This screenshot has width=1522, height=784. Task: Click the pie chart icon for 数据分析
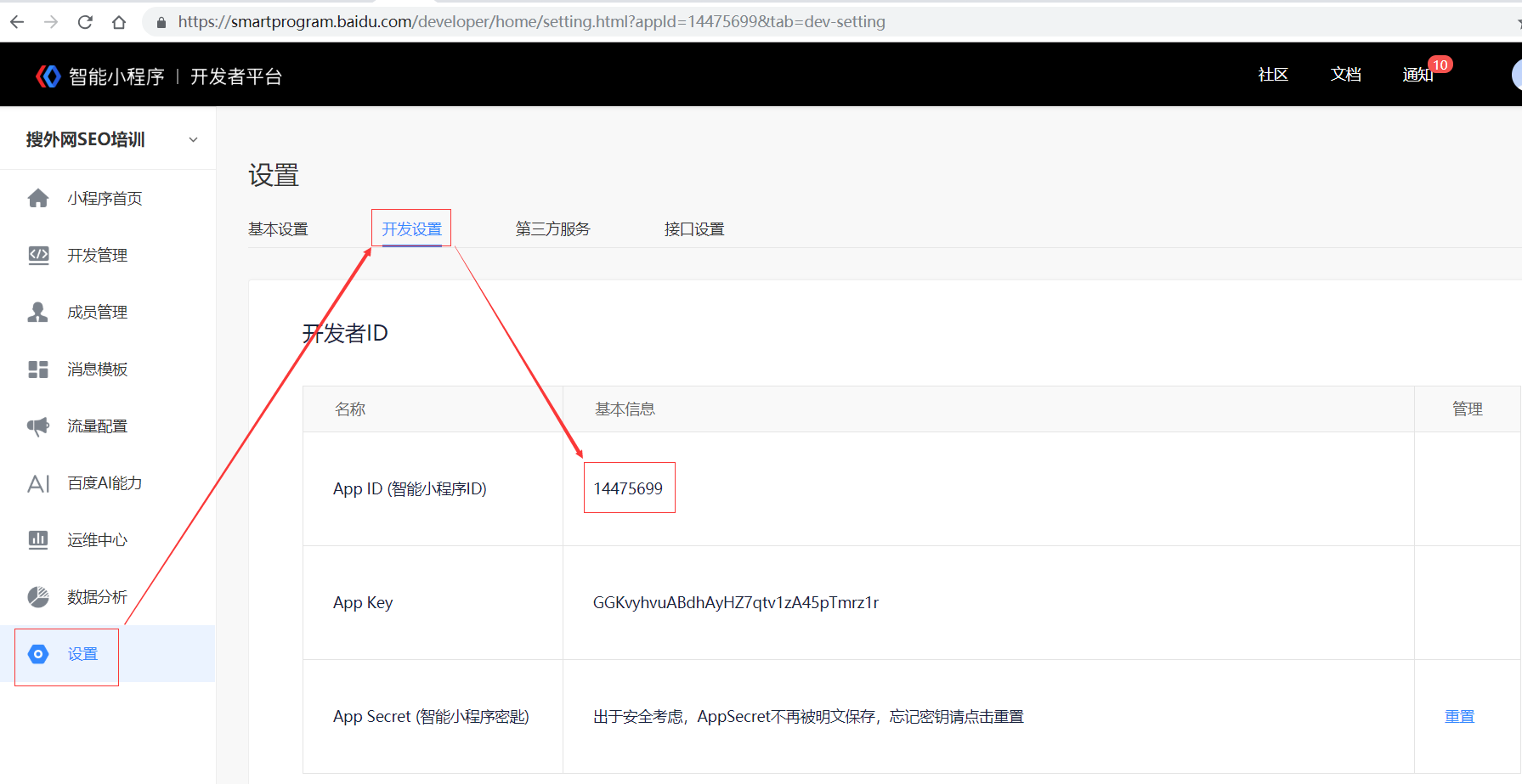click(38, 597)
